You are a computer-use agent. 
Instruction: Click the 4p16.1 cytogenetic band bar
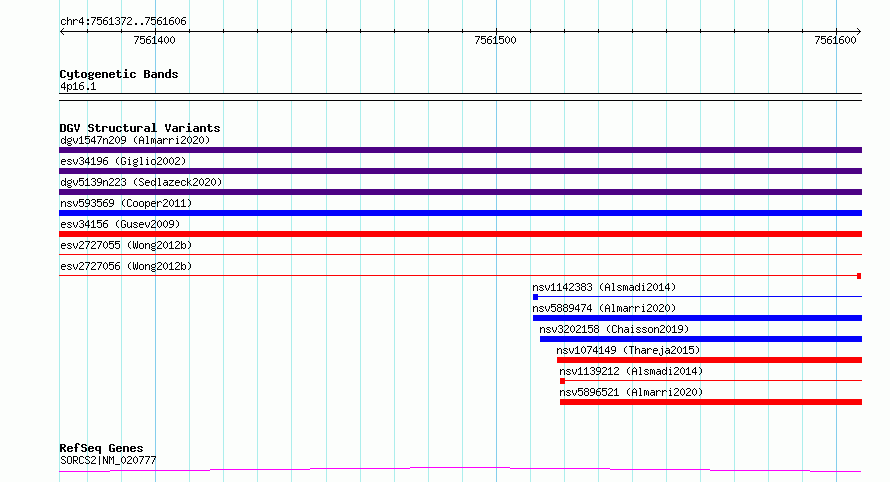tap(460, 97)
